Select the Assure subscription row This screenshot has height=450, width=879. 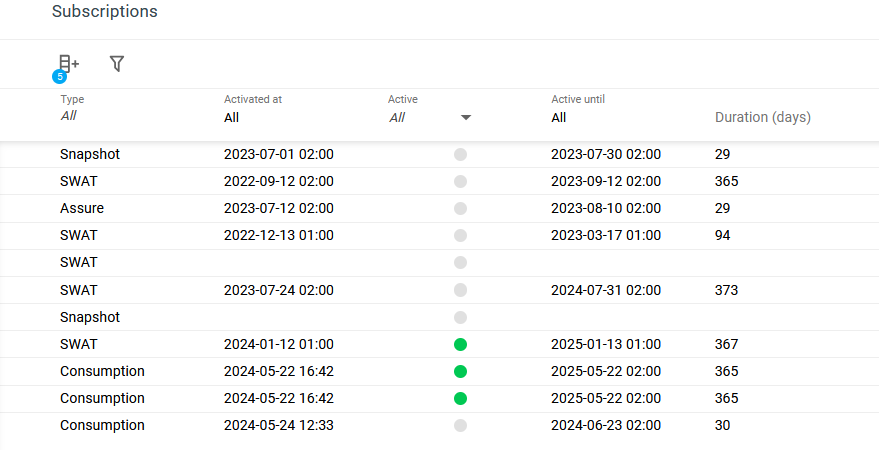click(82, 209)
